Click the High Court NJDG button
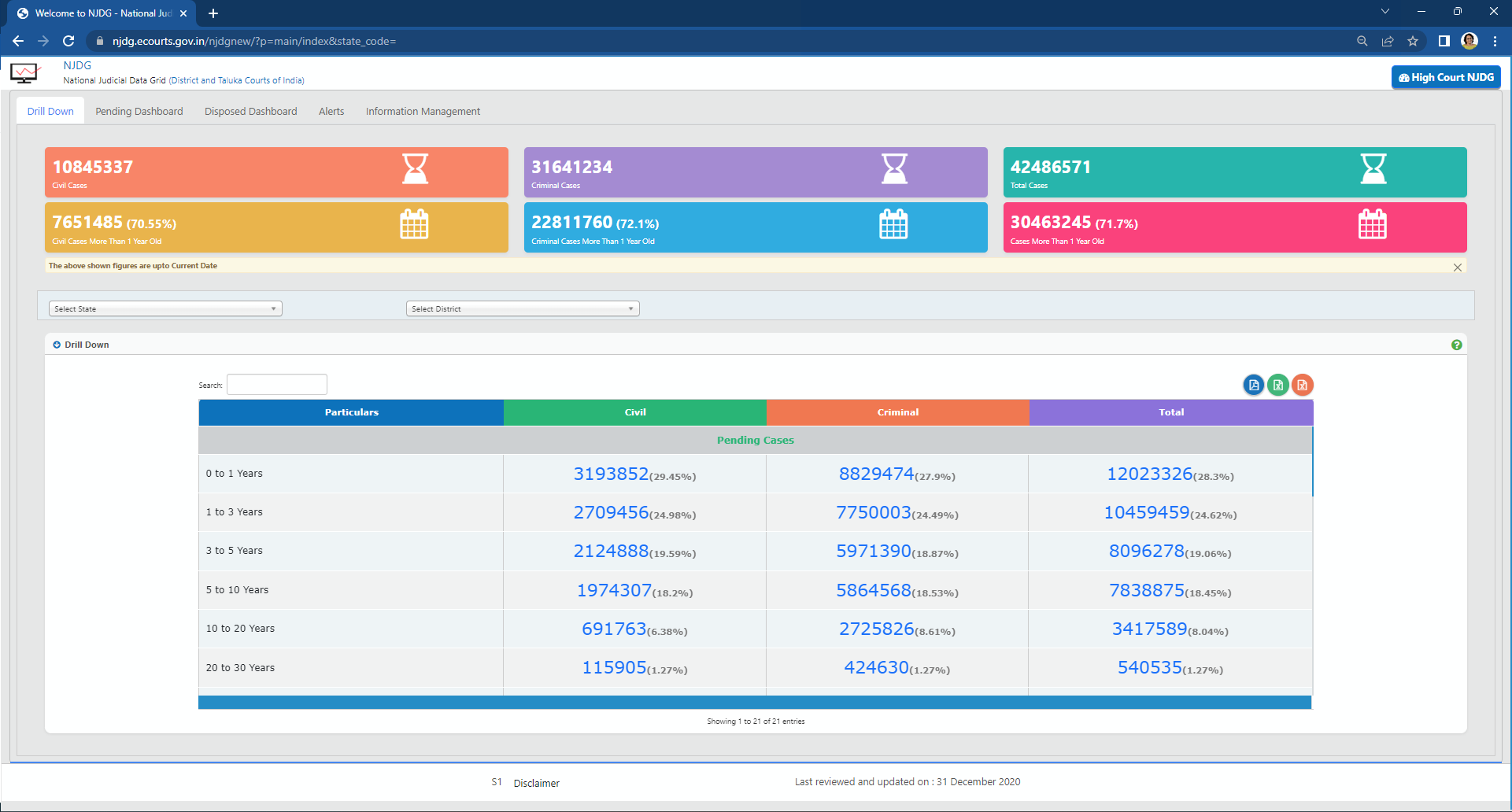Image resolution: width=1512 pixels, height=812 pixels. [x=1446, y=77]
